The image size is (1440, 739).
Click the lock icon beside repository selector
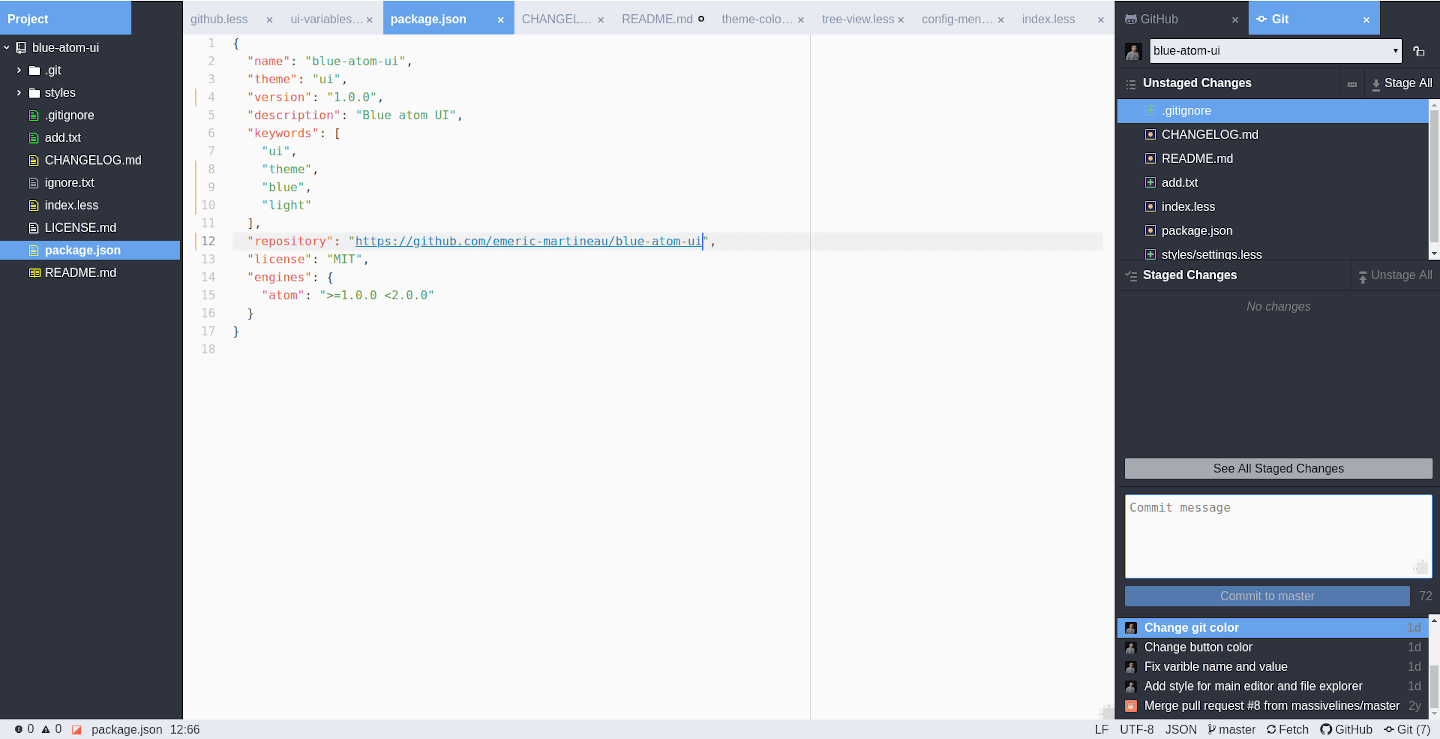1419,51
